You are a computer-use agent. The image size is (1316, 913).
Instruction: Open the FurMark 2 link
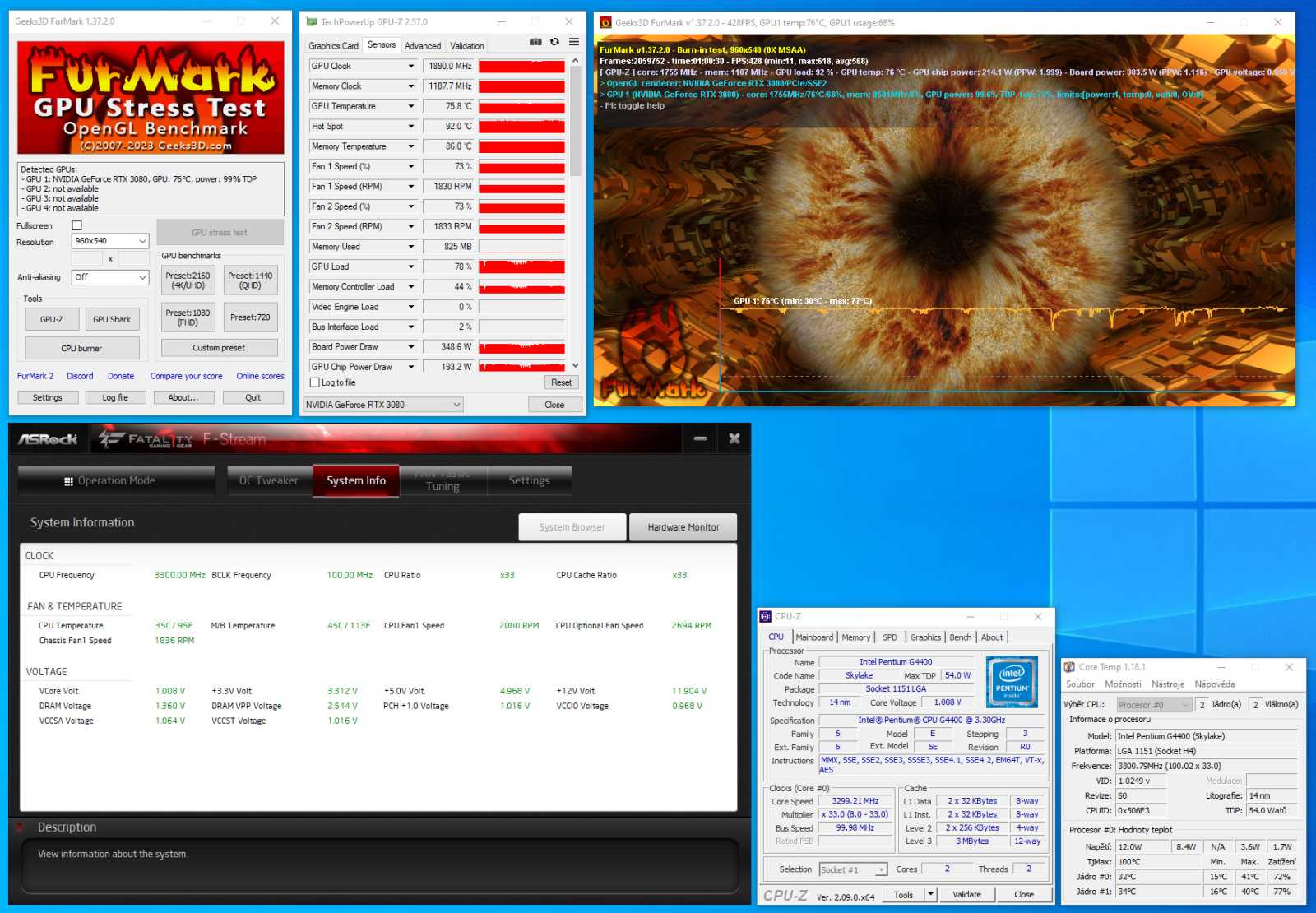coord(35,376)
